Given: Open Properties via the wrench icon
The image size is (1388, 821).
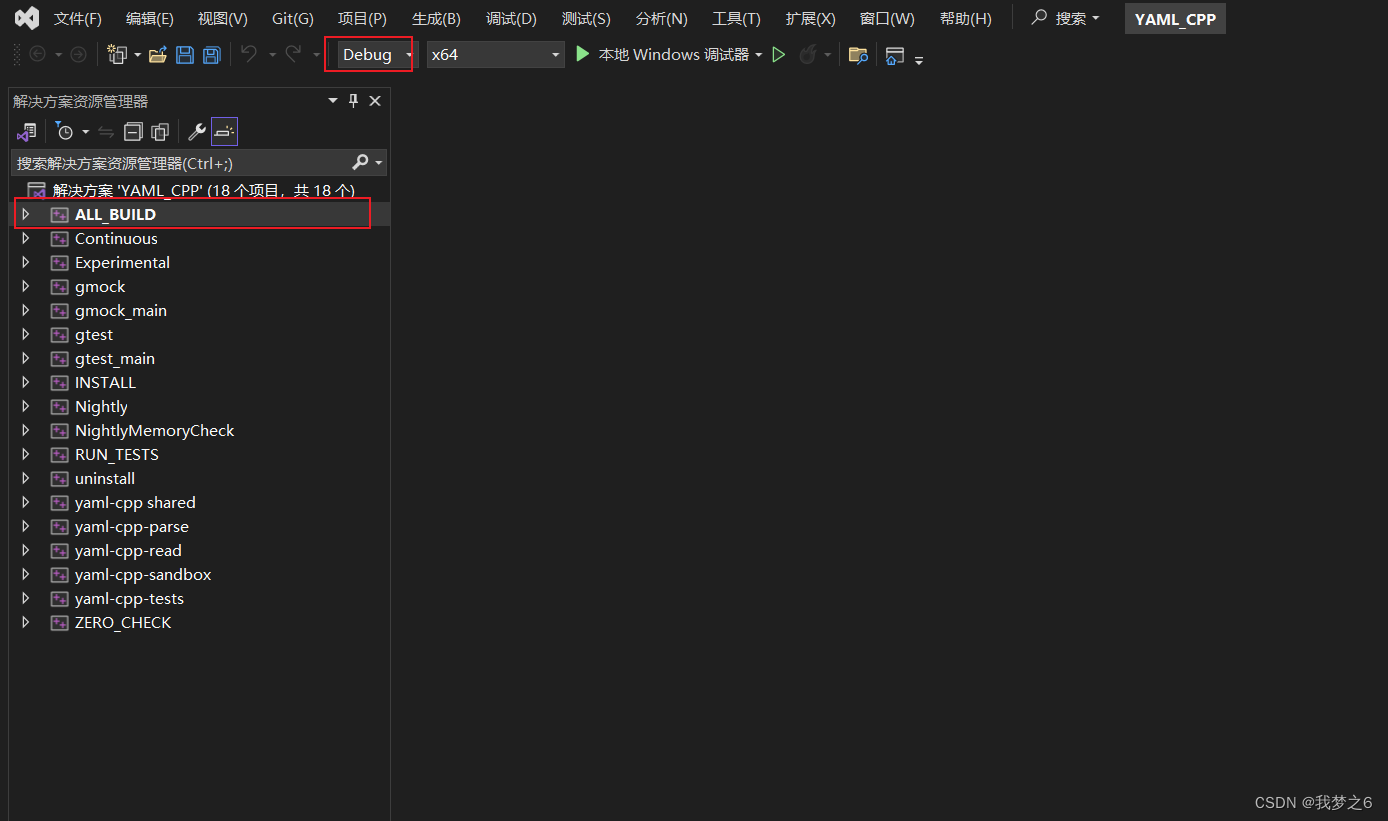Looking at the screenshot, I should coord(196,131).
